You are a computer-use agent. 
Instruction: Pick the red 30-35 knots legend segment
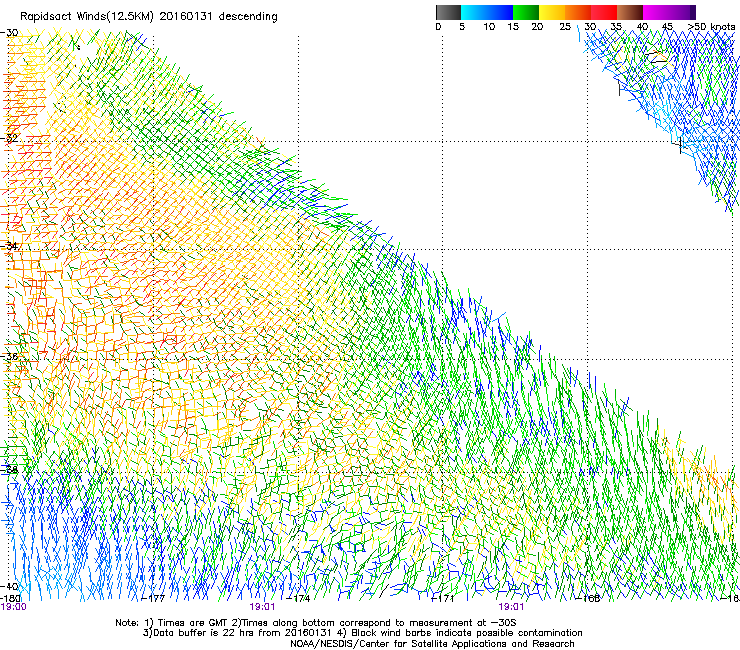click(604, 12)
